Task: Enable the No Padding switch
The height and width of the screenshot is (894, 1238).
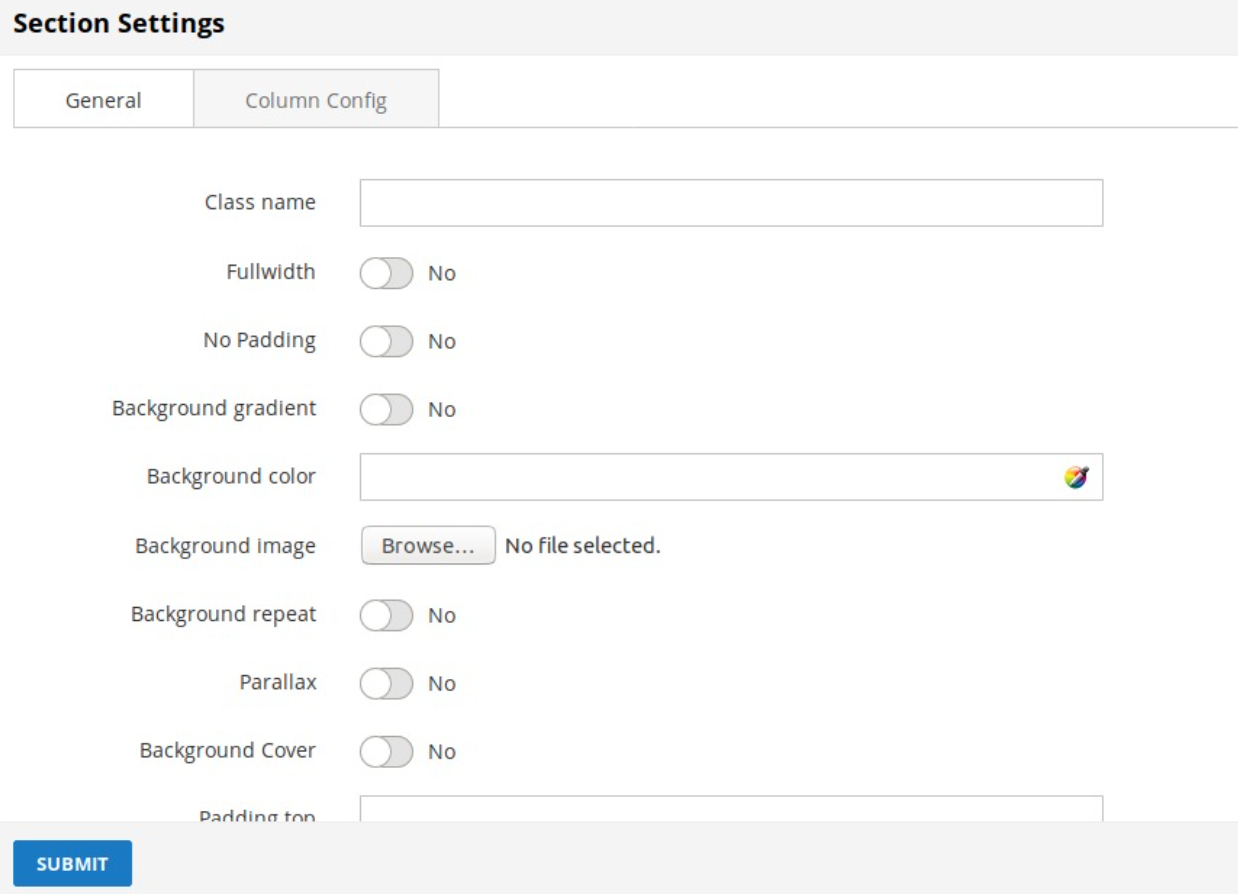Action: coord(386,341)
